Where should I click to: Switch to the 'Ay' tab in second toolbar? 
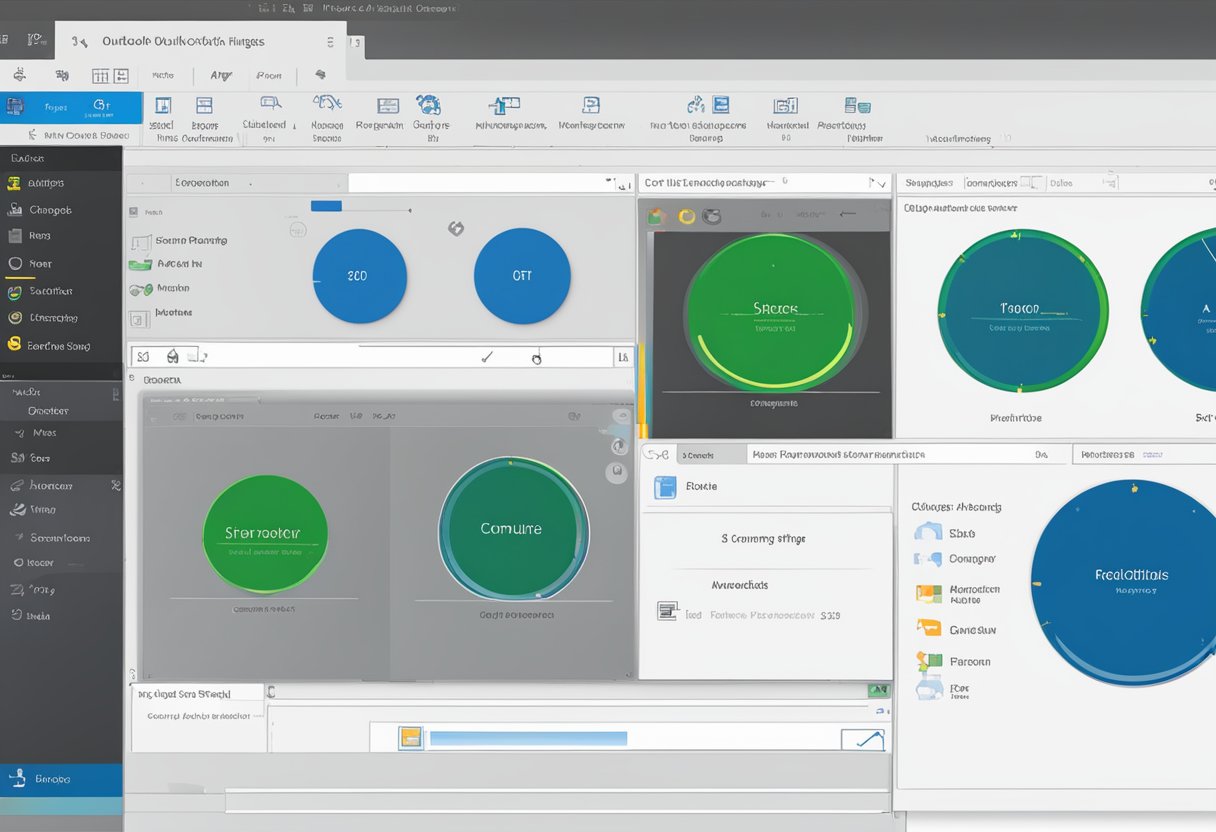click(x=220, y=75)
